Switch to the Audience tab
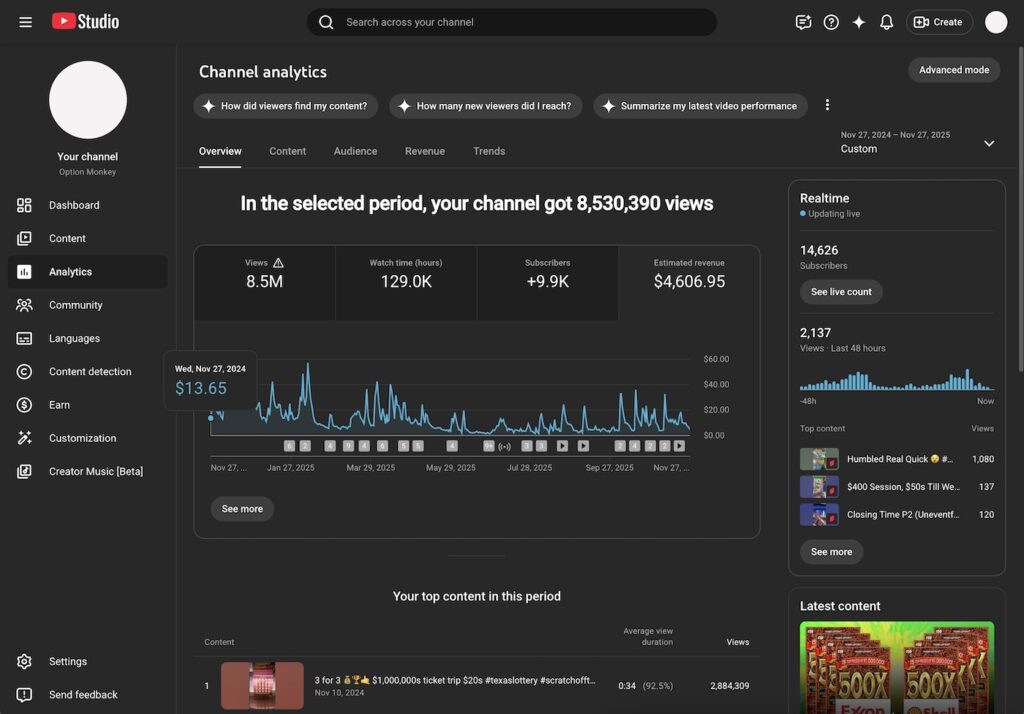The height and width of the screenshot is (714, 1024). tap(355, 151)
